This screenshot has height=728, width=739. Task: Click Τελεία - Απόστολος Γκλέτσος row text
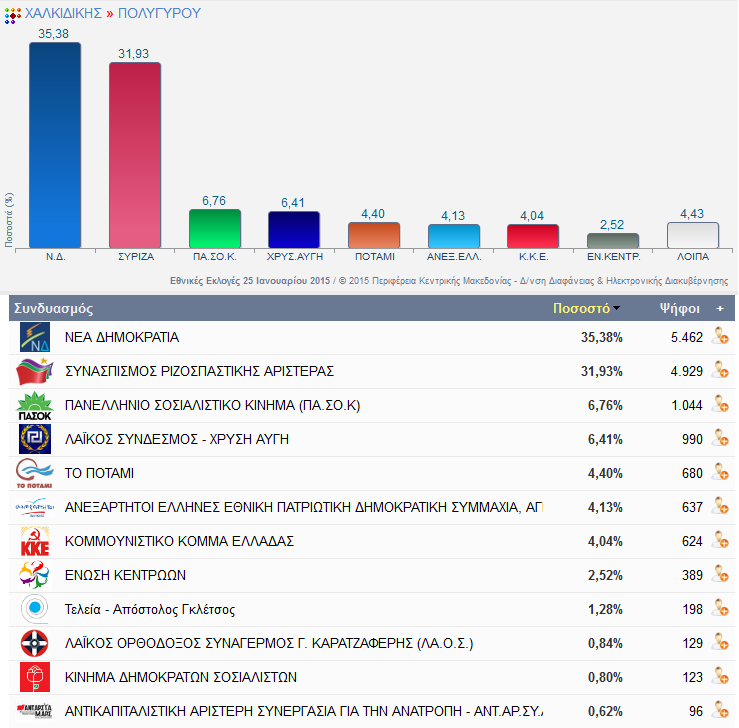click(150, 609)
